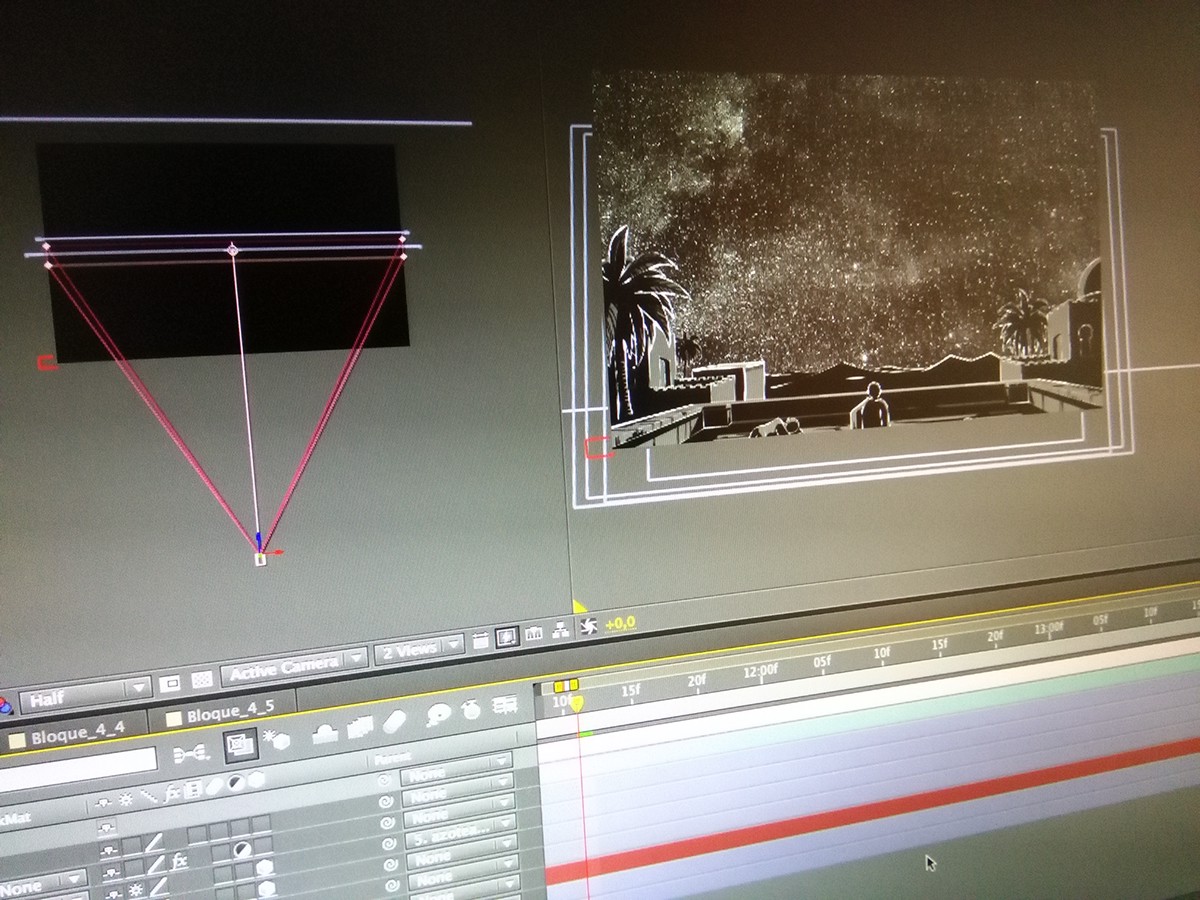Click the camera point of interest in left view
Viewport: 1200px width, 900px height.
(233, 249)
